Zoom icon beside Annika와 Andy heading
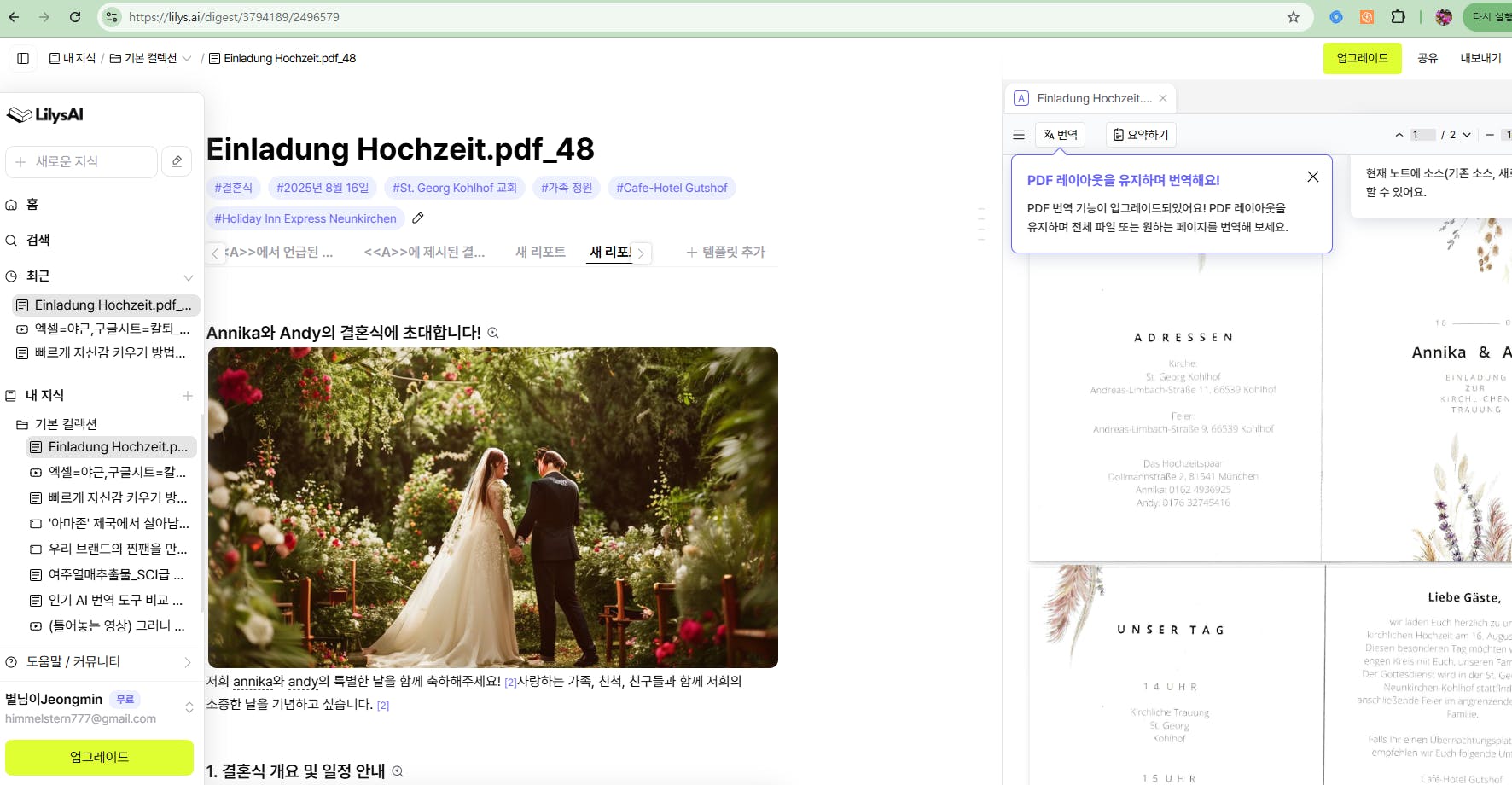The height and width of the screenshot is (785, 1512). (x=493, y=334)
